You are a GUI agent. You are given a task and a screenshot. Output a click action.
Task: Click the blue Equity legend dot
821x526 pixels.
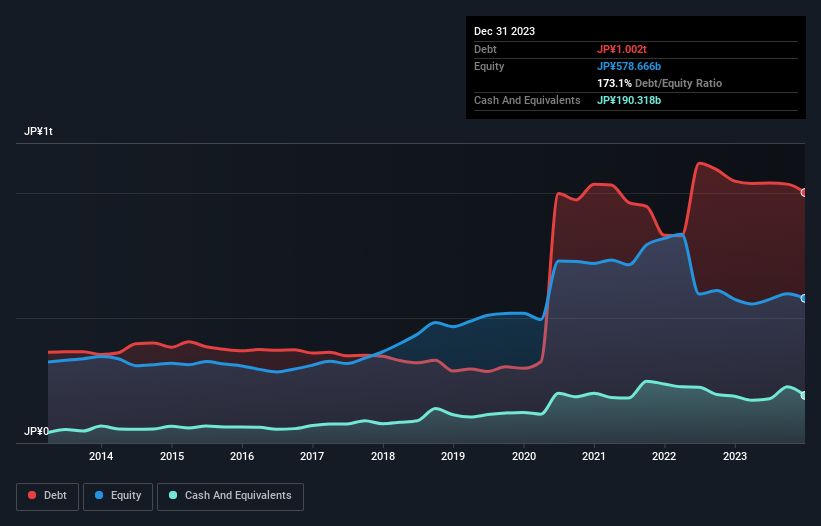(98, 495)
